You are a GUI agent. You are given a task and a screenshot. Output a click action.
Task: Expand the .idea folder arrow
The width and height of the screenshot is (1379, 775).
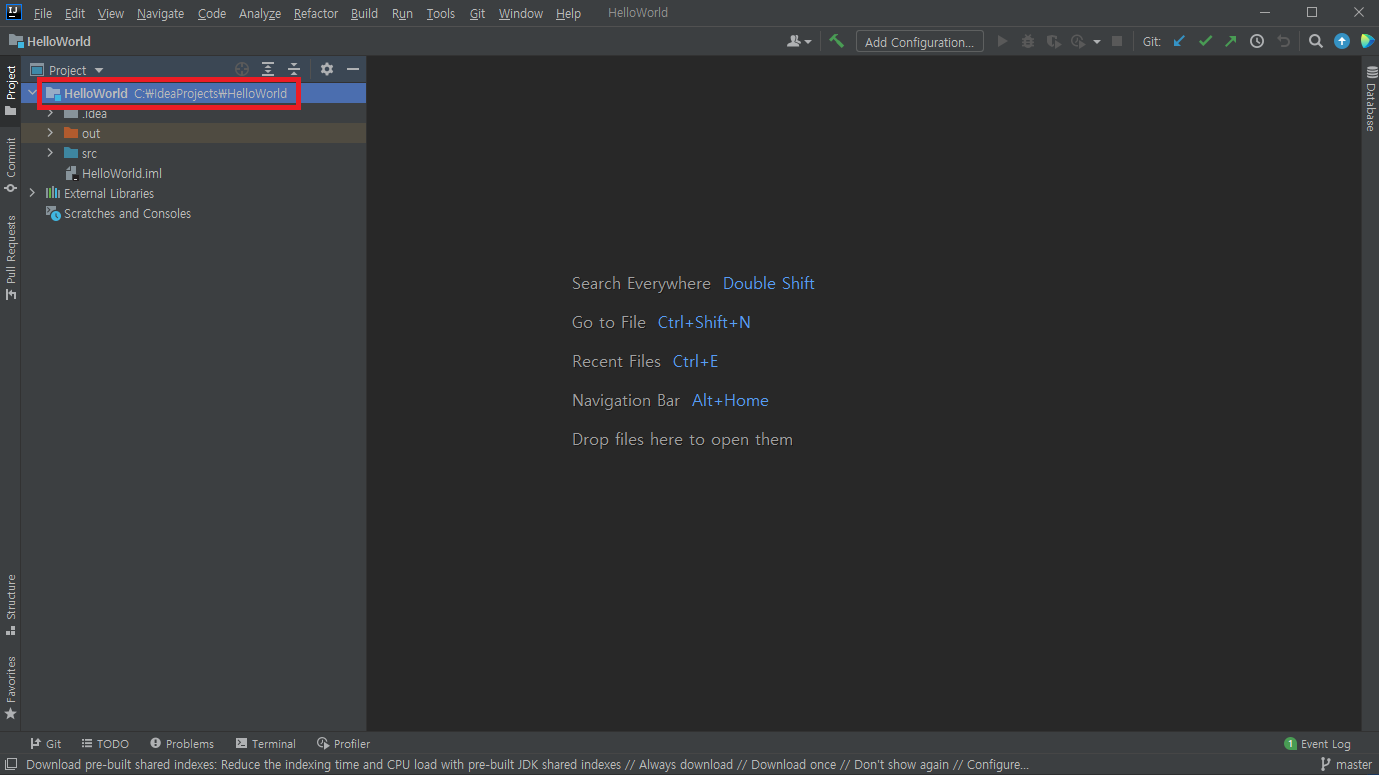click(50, 113)
